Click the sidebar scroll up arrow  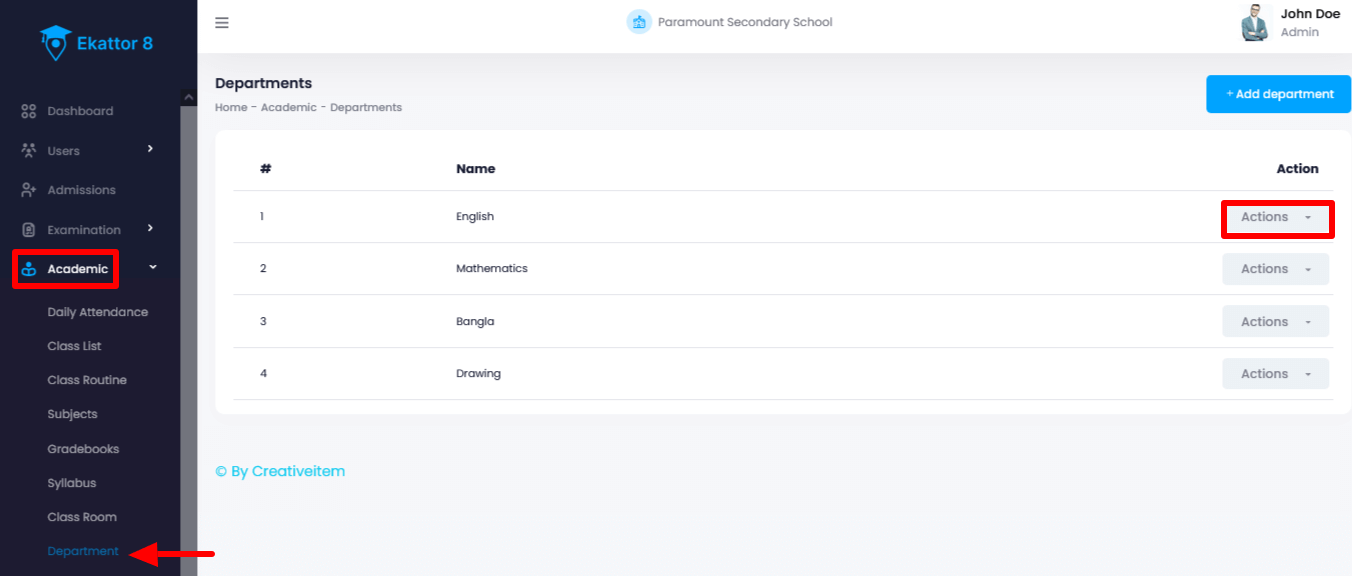(188, 97)
